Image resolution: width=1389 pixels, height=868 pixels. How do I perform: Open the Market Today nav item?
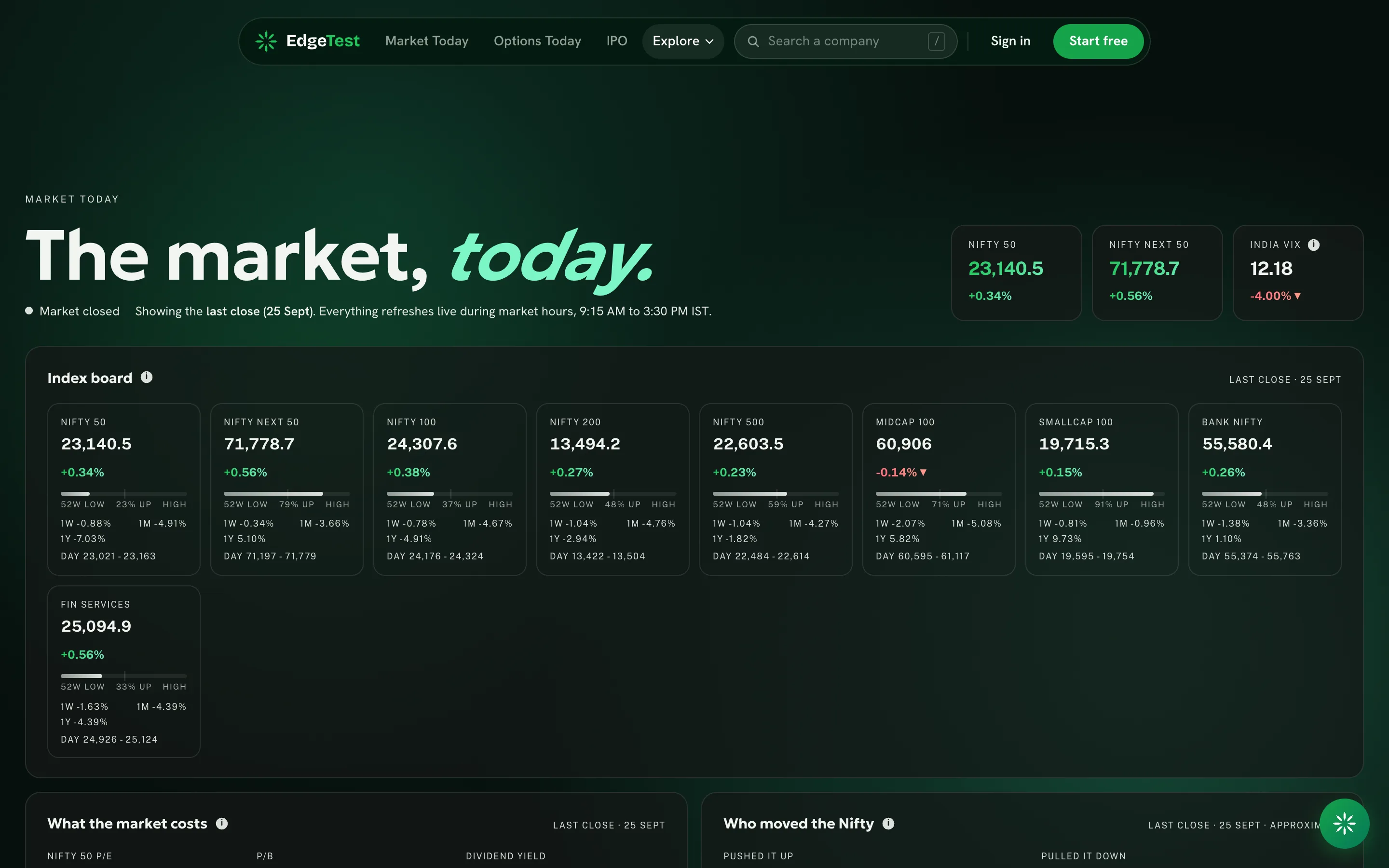[x=426, y=41]
